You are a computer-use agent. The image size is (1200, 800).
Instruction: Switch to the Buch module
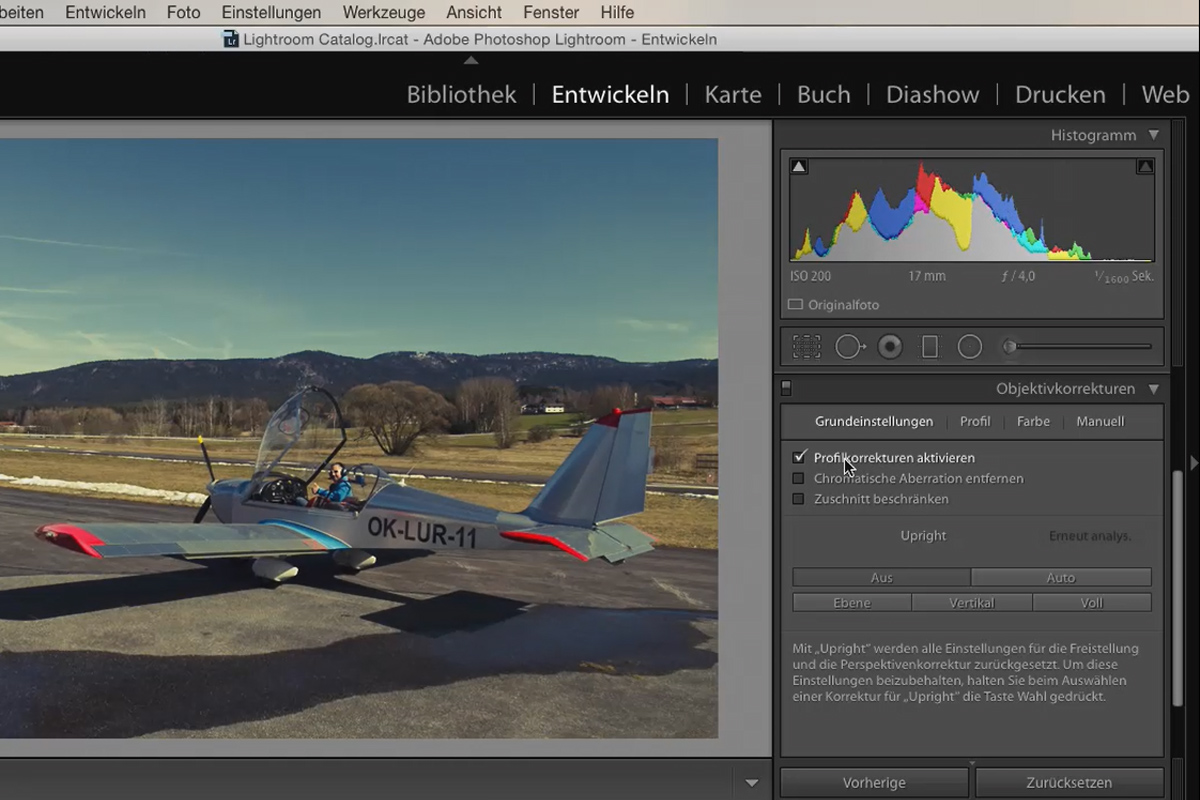[824, 95]
